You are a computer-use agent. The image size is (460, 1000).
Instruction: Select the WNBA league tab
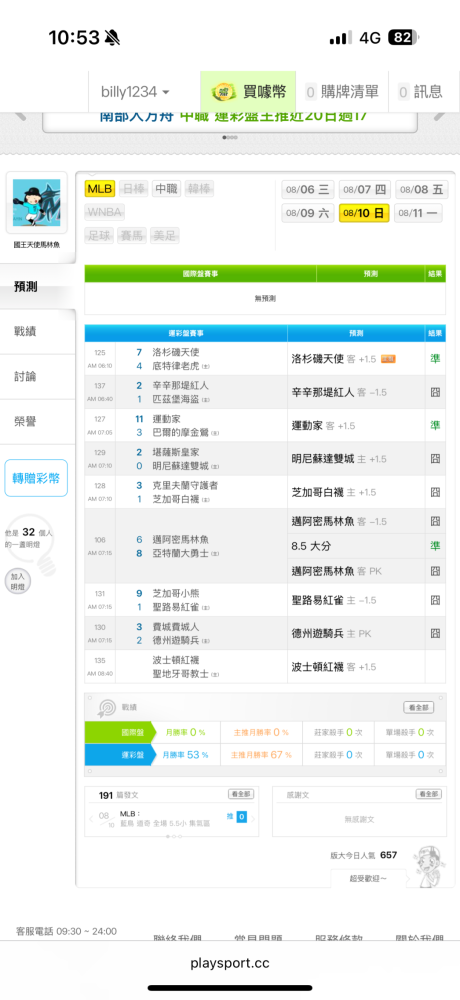105,212
